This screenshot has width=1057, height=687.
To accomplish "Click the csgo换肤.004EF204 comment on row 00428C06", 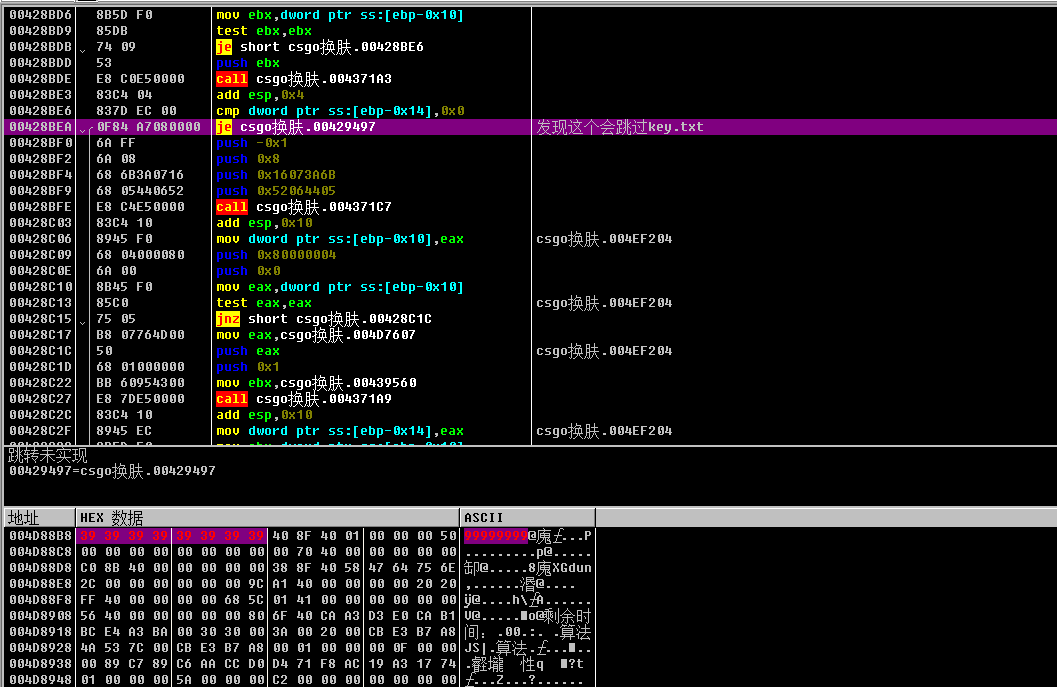I will (x=604, y=239).
